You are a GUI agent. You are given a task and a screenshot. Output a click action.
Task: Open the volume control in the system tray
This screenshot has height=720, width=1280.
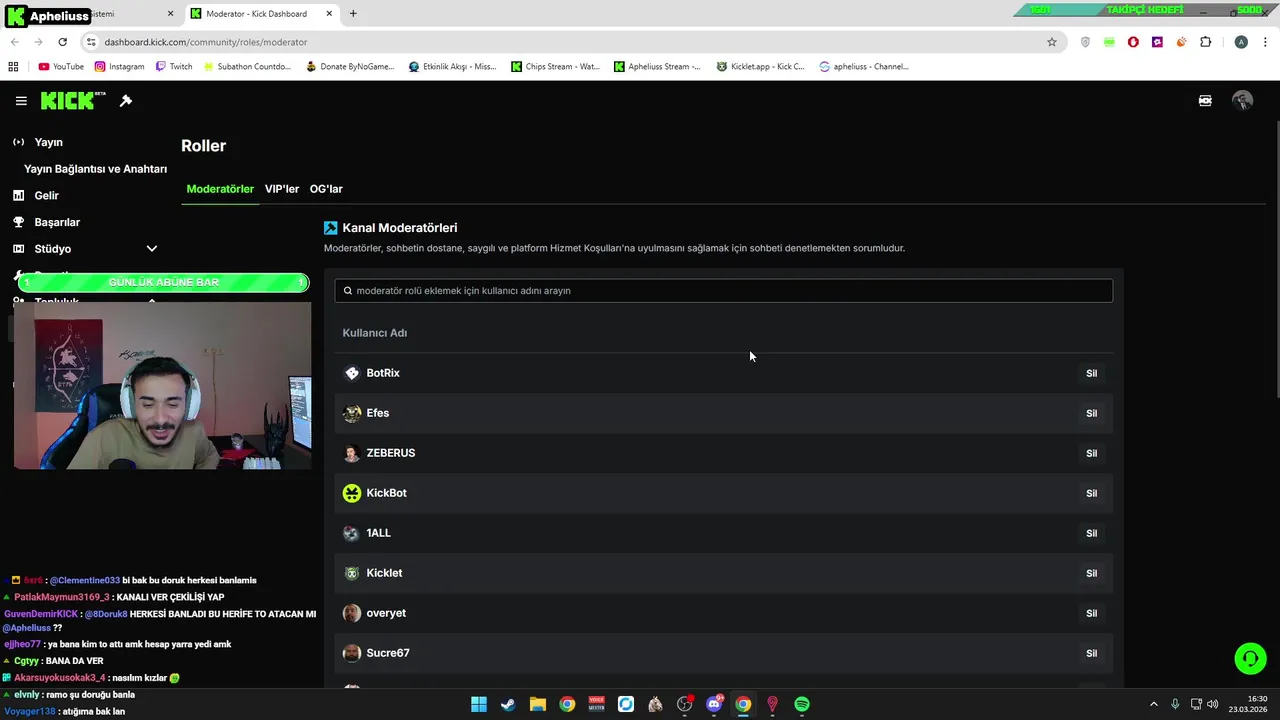1212,704
